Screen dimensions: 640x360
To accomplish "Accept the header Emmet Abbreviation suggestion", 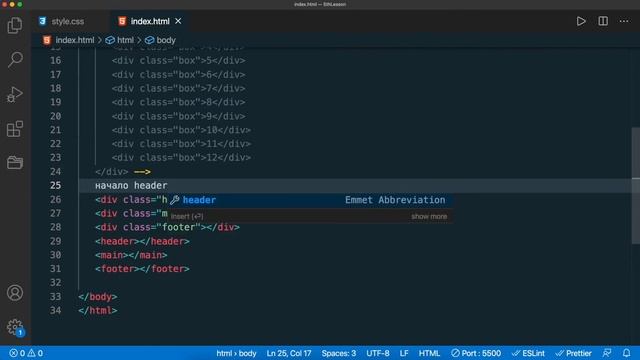I will (x=311, y=200).
